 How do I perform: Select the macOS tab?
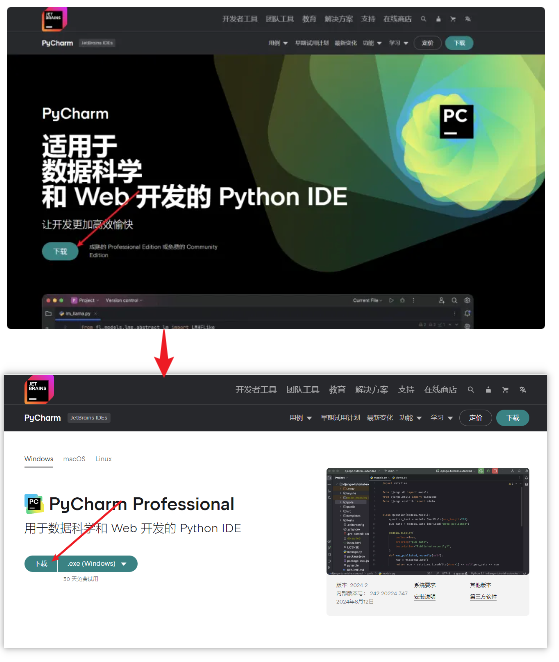tap(74, 459)
